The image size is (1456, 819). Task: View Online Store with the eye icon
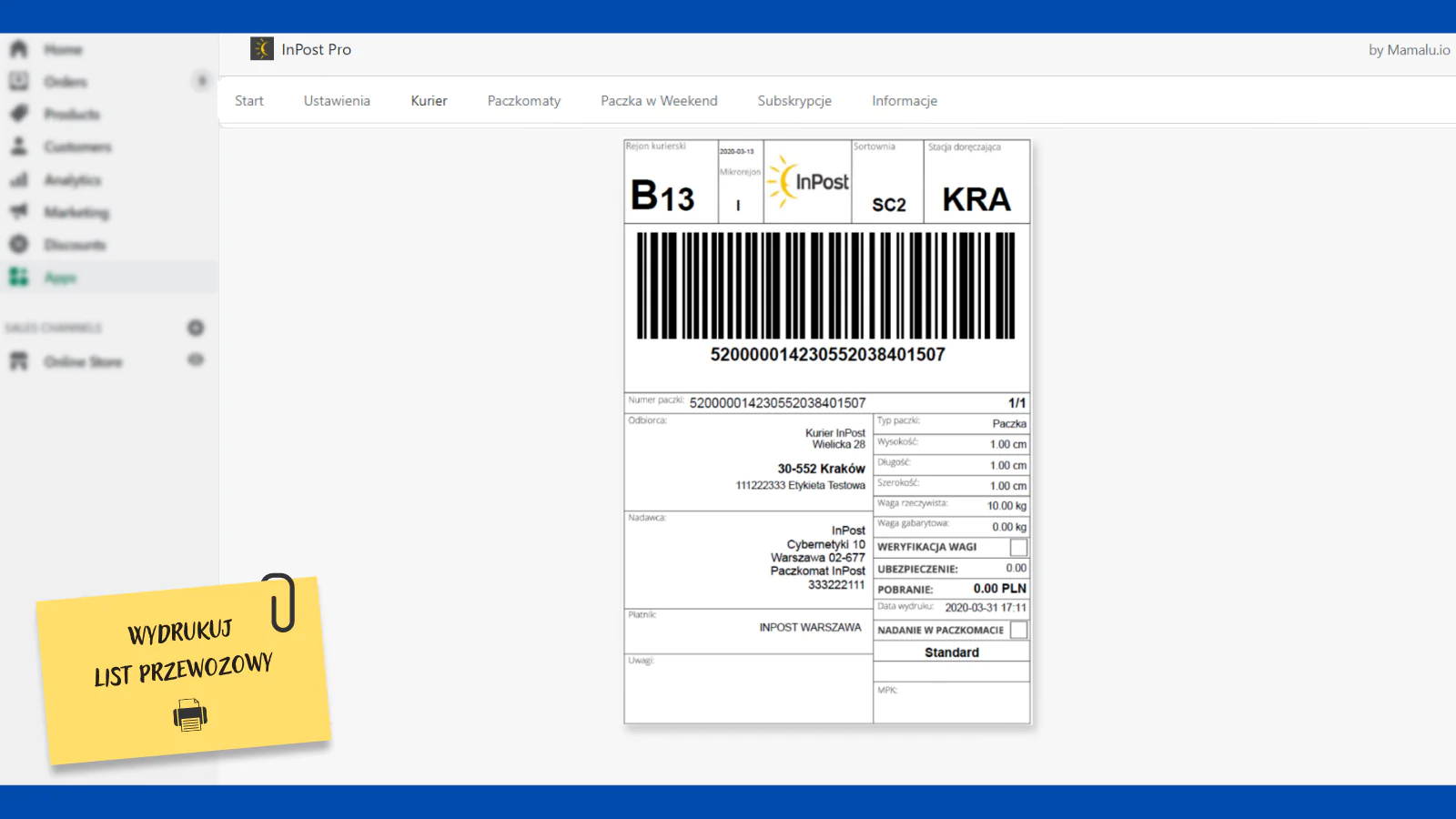click(196, 360)
